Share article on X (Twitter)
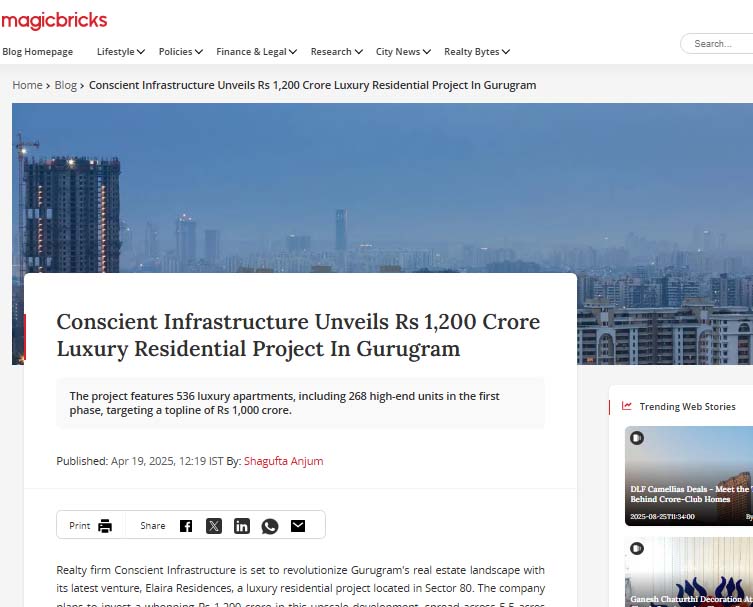Image resolution: width=753 pixels, height=607 pixels. coord(214,526)
